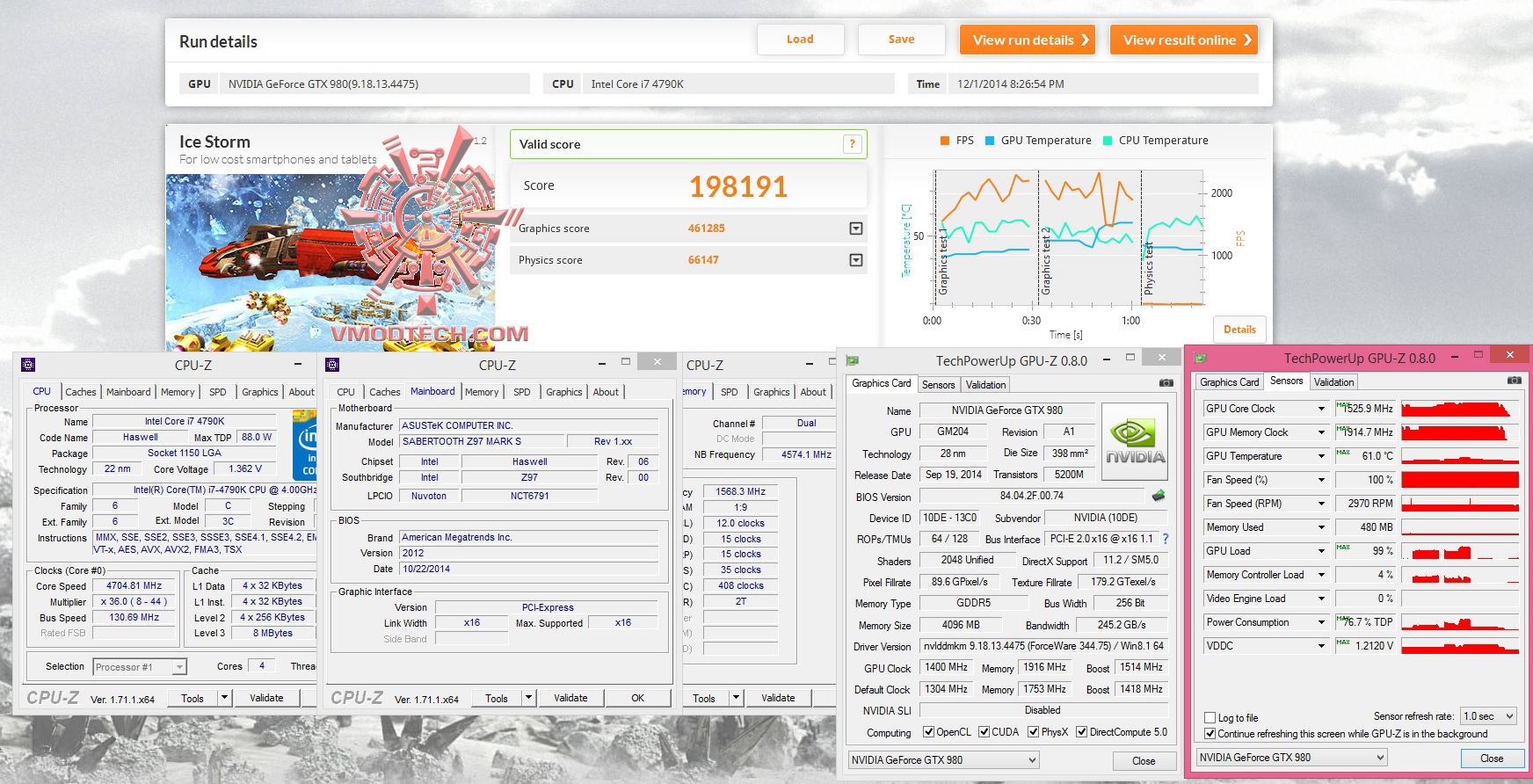Open the Graphics tab in the CPU-Z CPU window
1533x784 pixels.
coord(260,392)
